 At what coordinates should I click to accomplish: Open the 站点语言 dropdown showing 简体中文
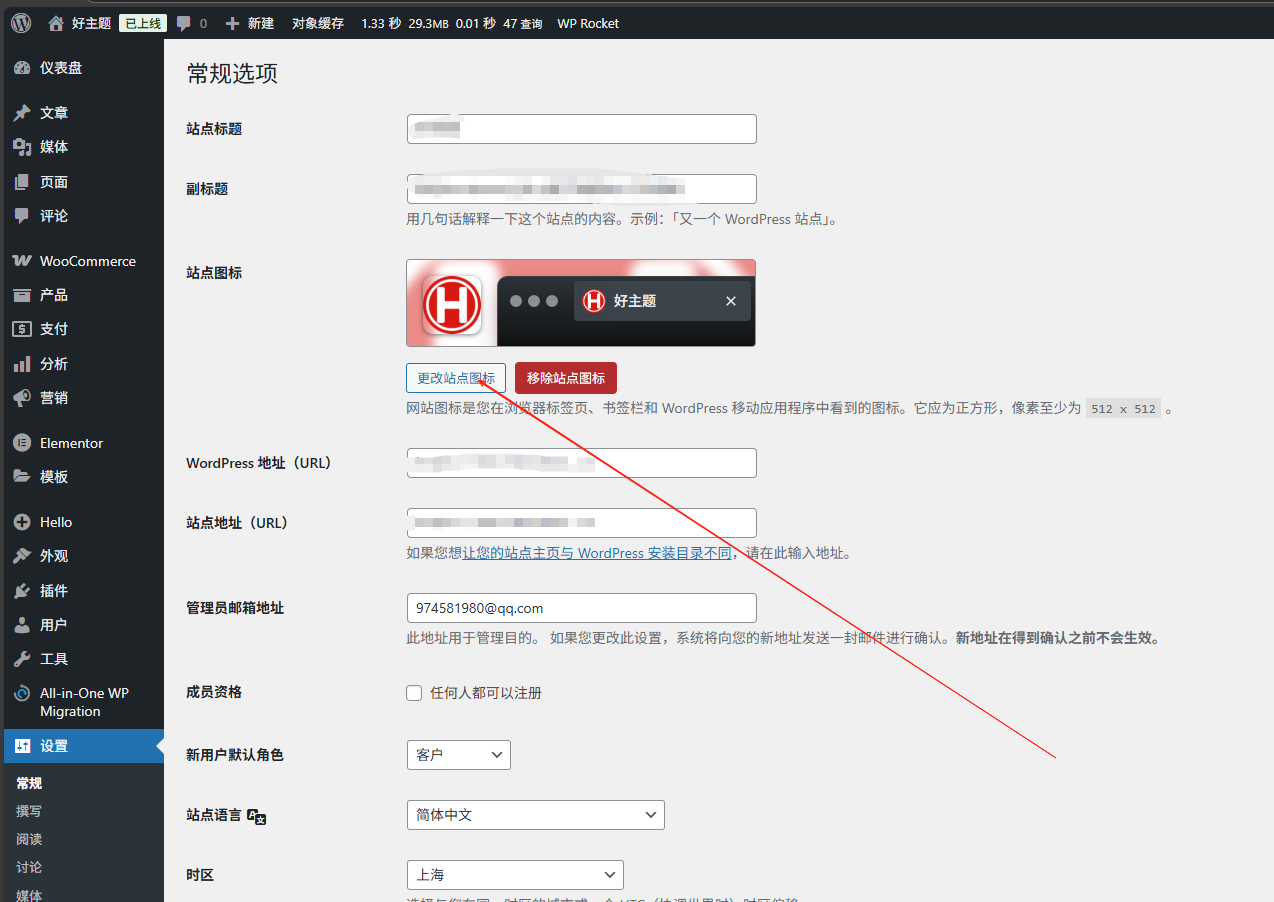coord(536,815)
